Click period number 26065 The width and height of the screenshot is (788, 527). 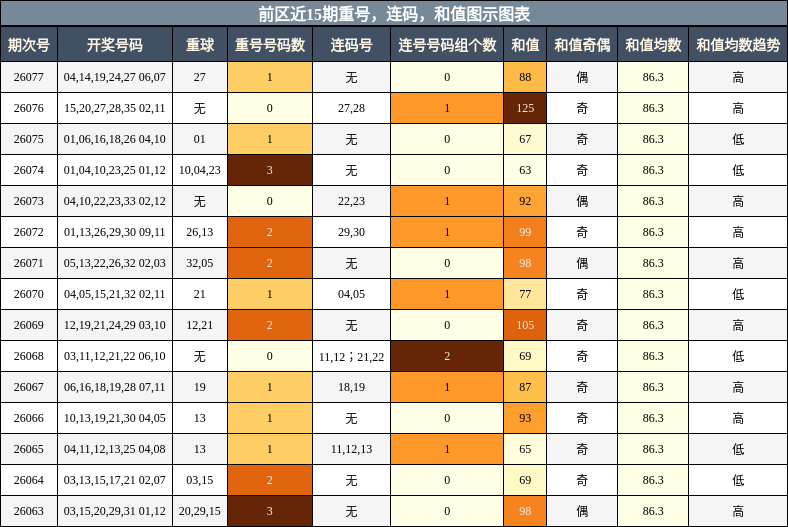tap(29, 449)
